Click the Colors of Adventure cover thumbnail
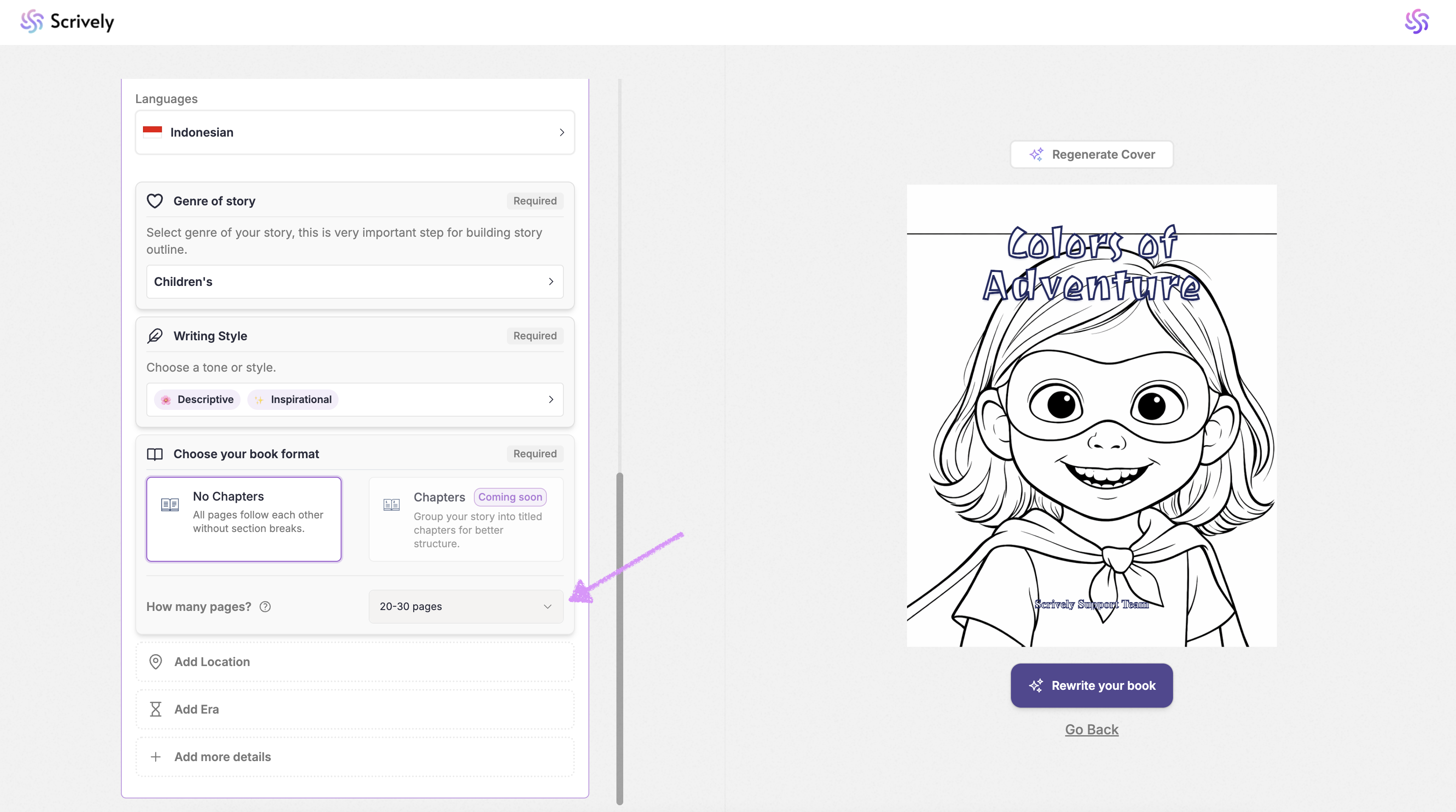The height and width of the screenshot is (812, 1456). click(x=1092, y=415)
